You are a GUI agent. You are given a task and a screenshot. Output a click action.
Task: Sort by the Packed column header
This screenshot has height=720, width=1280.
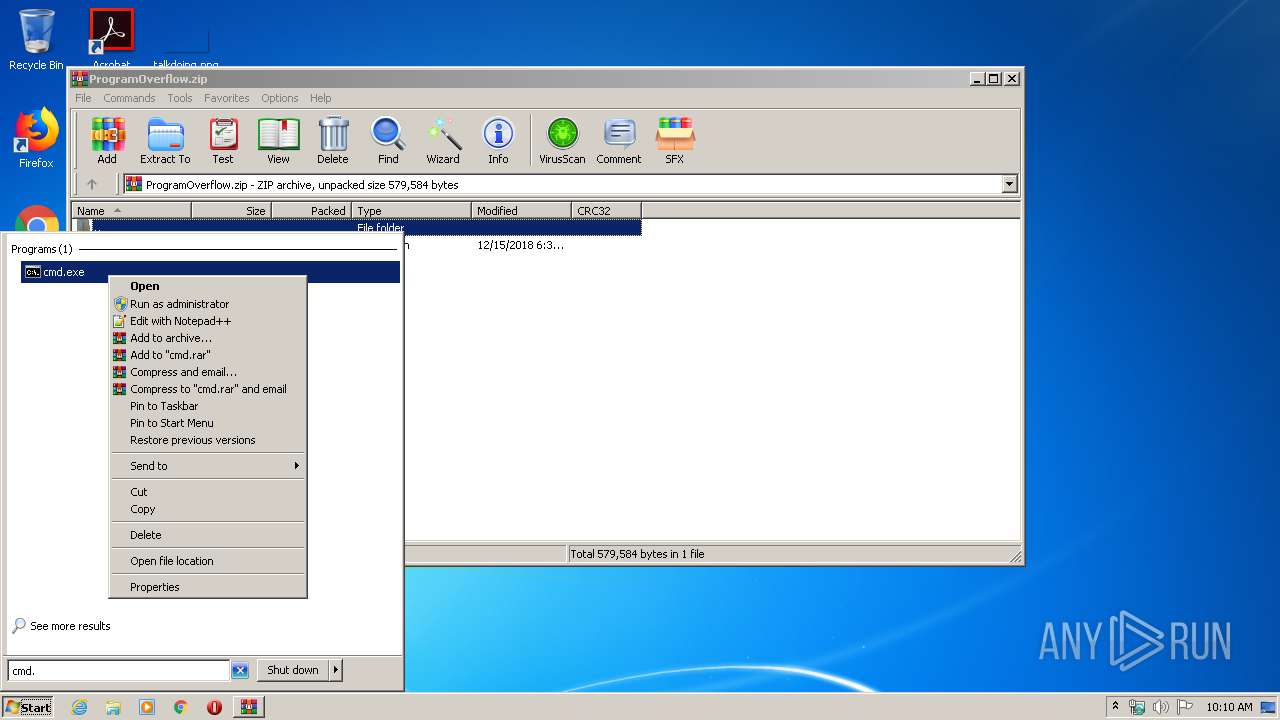[311, 211]
